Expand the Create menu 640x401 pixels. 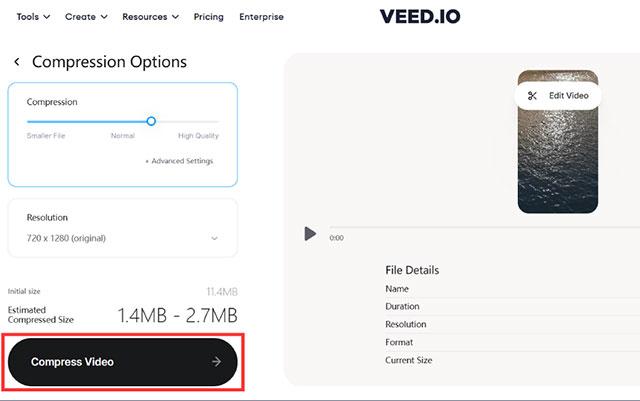click(x=87, y=17)
